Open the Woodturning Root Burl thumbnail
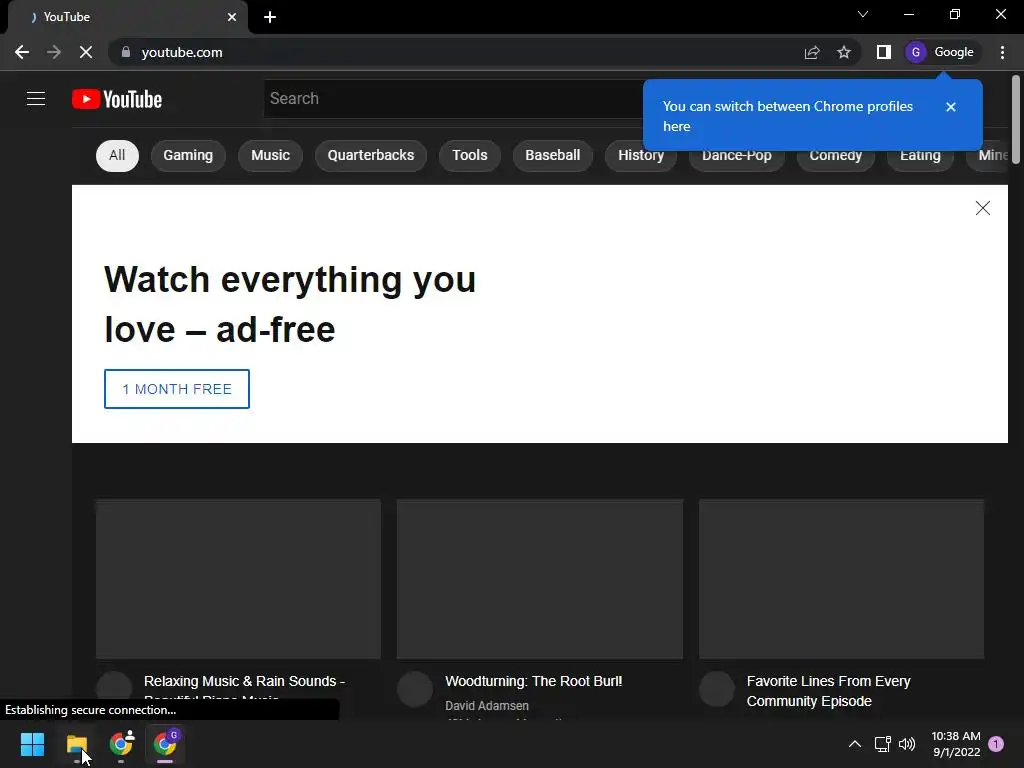1024x768 pixels. [x=539, y=579]
